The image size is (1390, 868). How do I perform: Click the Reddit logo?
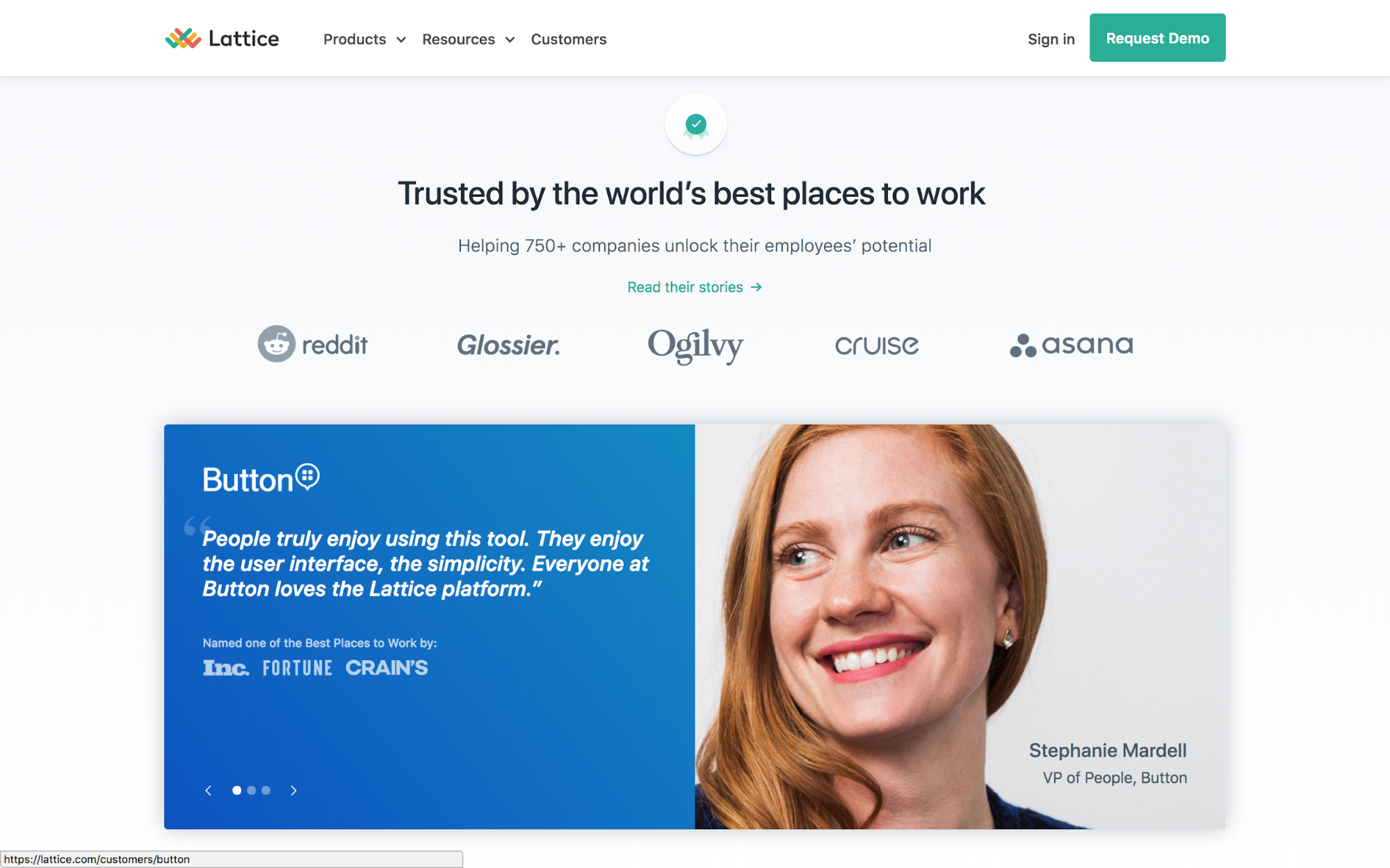312,344
